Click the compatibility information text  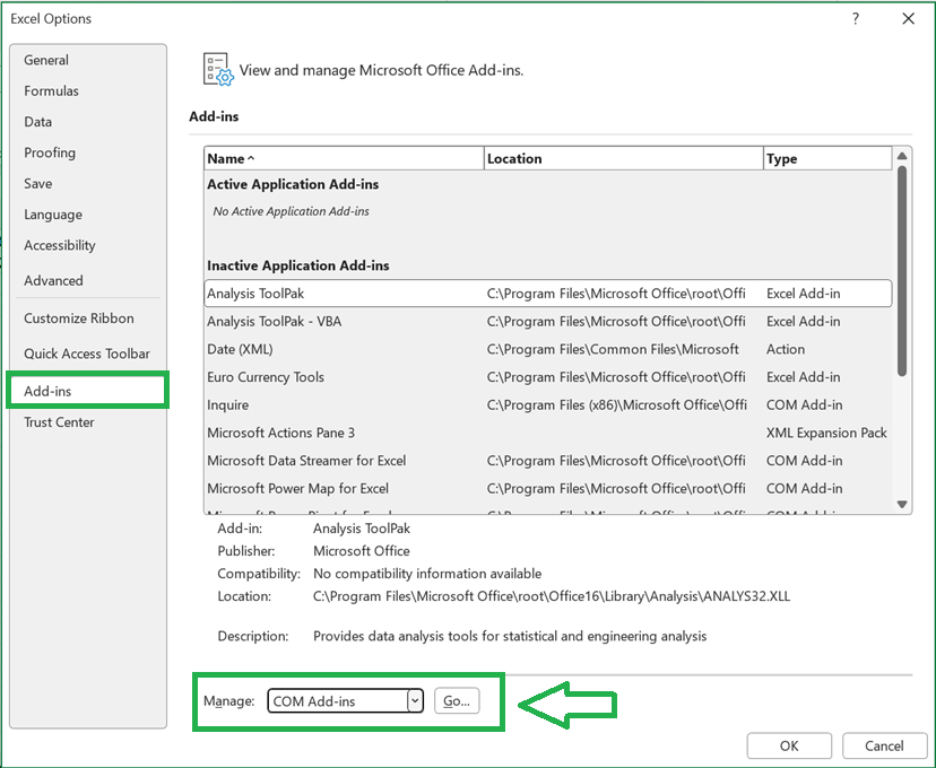click(427, 574)
